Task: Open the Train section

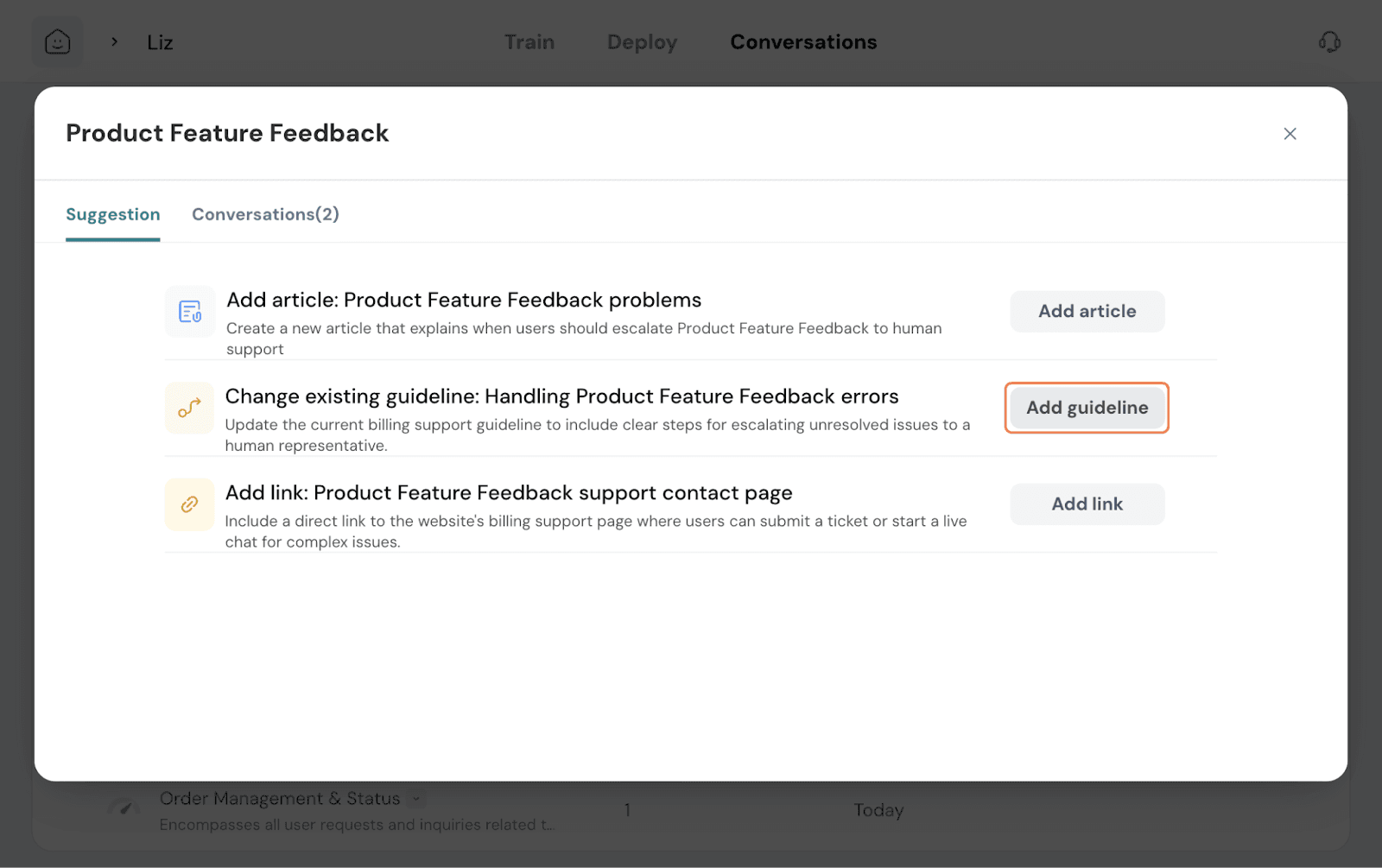Action: tap(529, 41)
